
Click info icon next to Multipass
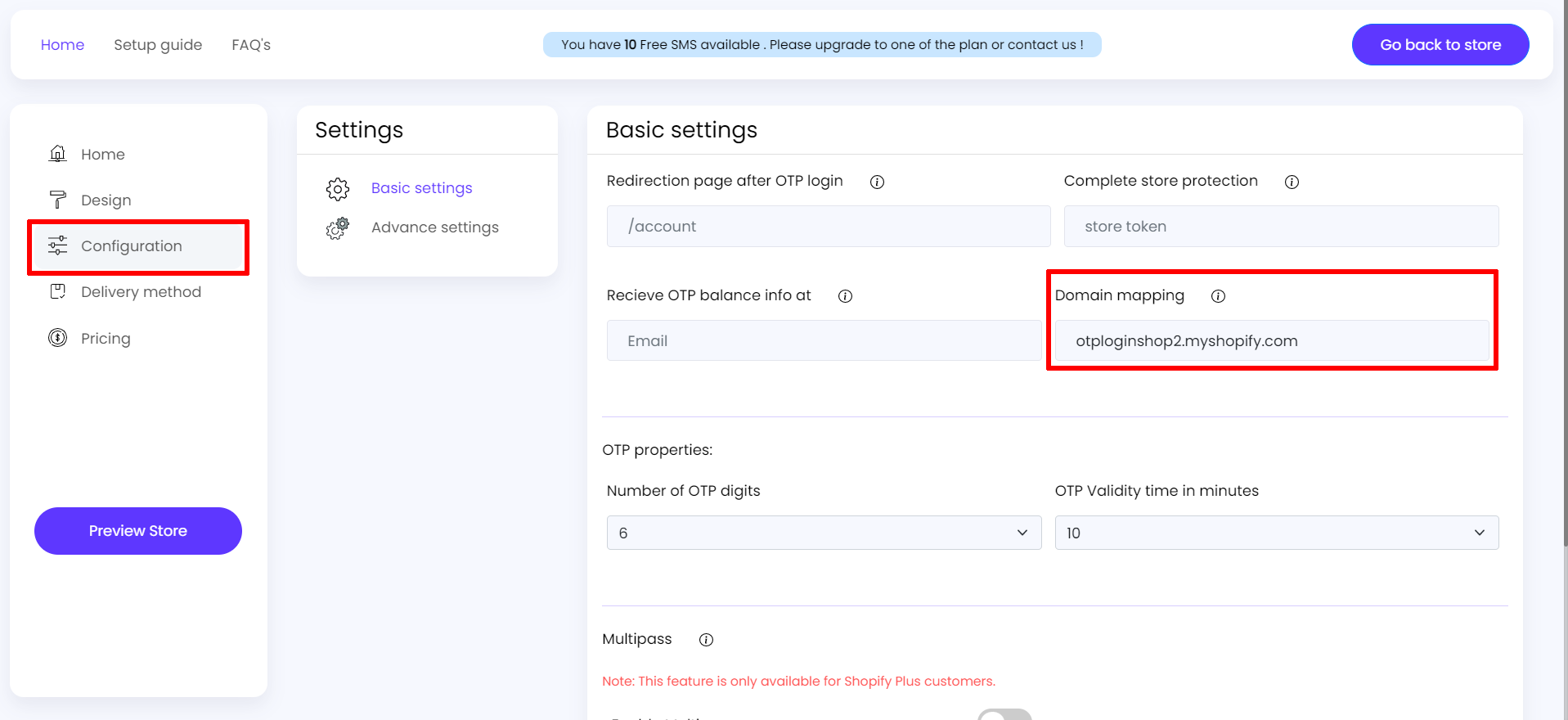tap(706, 640)
